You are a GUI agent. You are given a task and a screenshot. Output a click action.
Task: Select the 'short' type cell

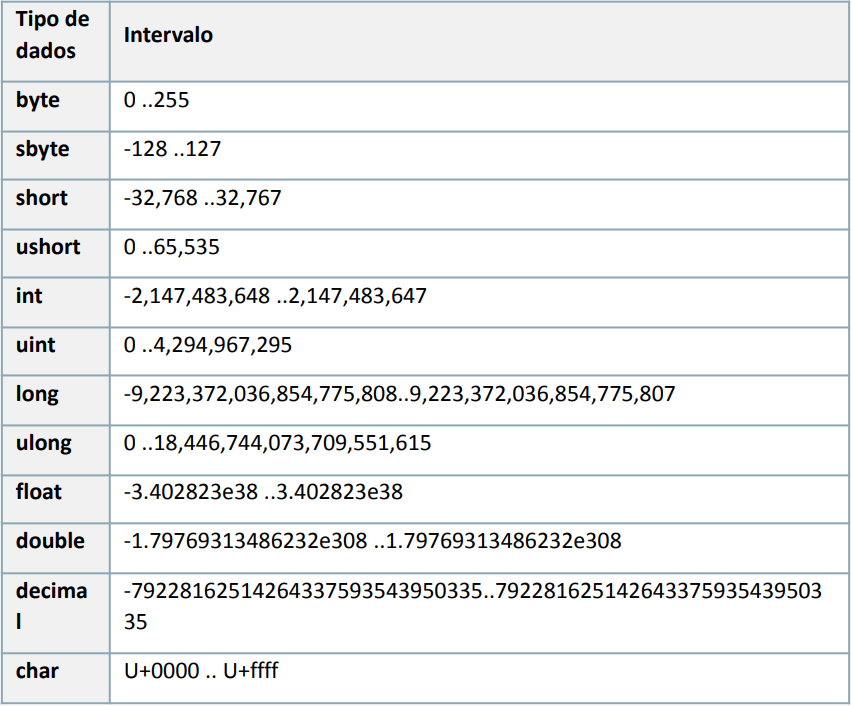pyautogui.click(x=42, y=198)
